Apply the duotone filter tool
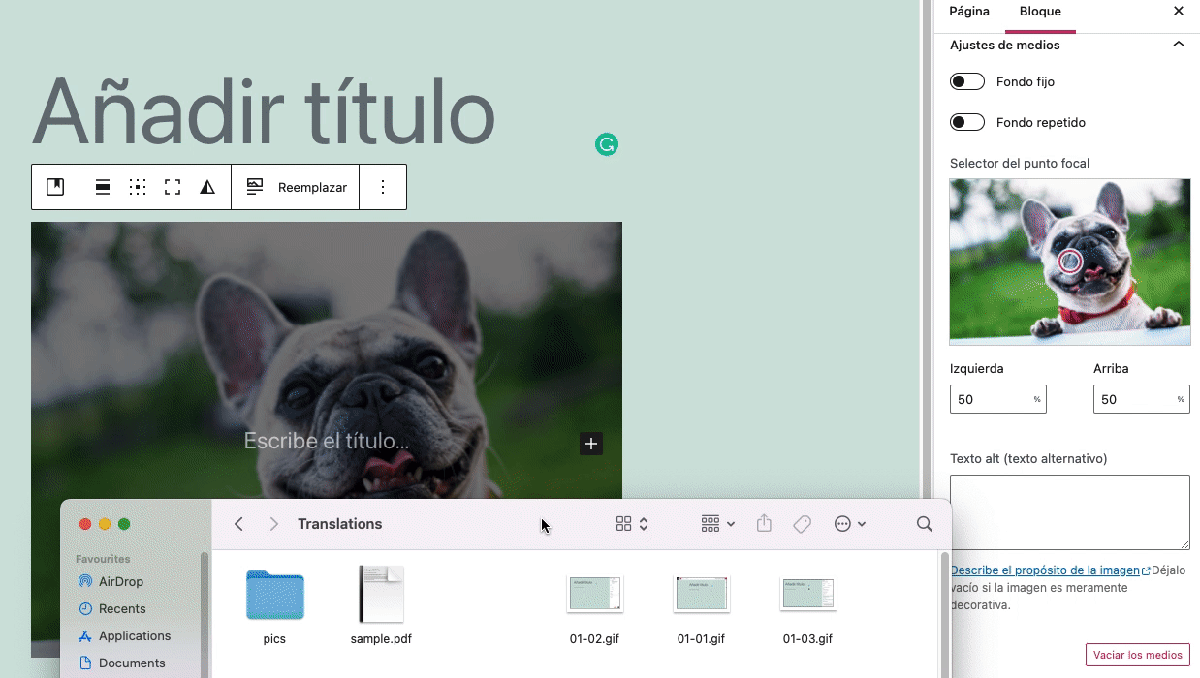The height and width of the screenshot is (678, 1200). click(x=207, y=187)
